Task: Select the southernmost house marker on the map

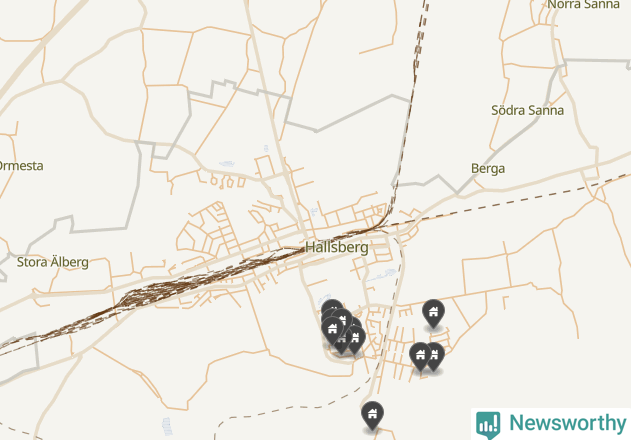Action: click(x=372, y=415)
